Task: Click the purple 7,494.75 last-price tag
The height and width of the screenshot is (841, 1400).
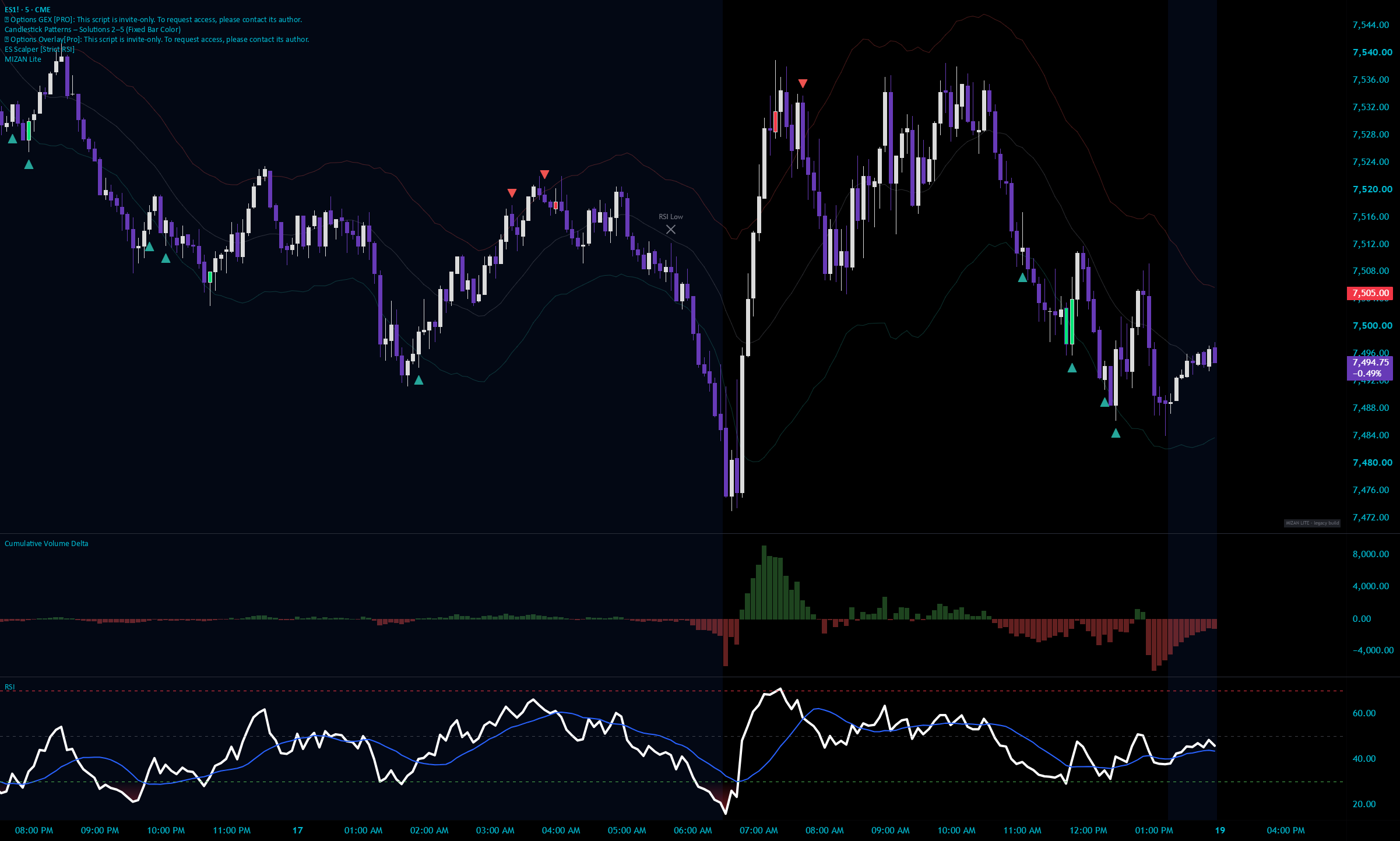Action: pyautogui.click(x=1370, y=368)
